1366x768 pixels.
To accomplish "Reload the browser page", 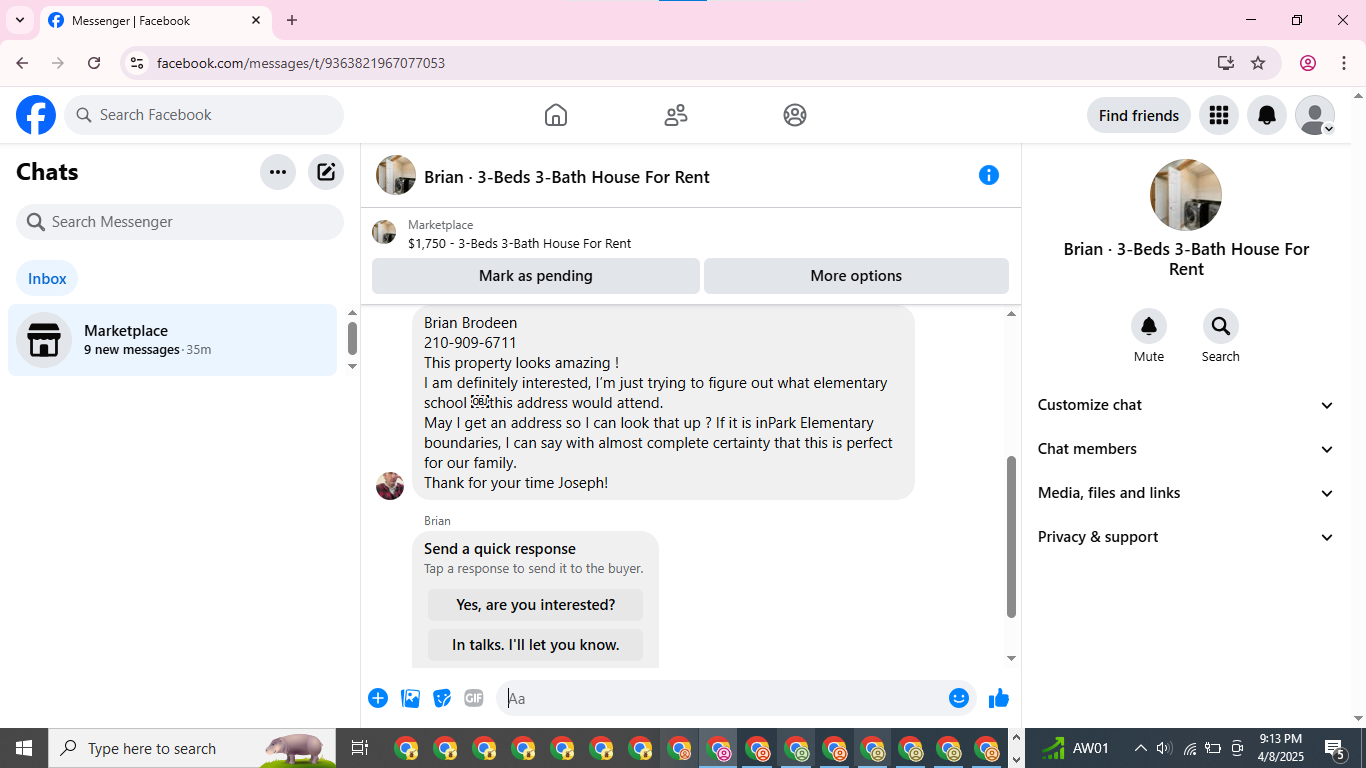I will [x=94, y=63].
